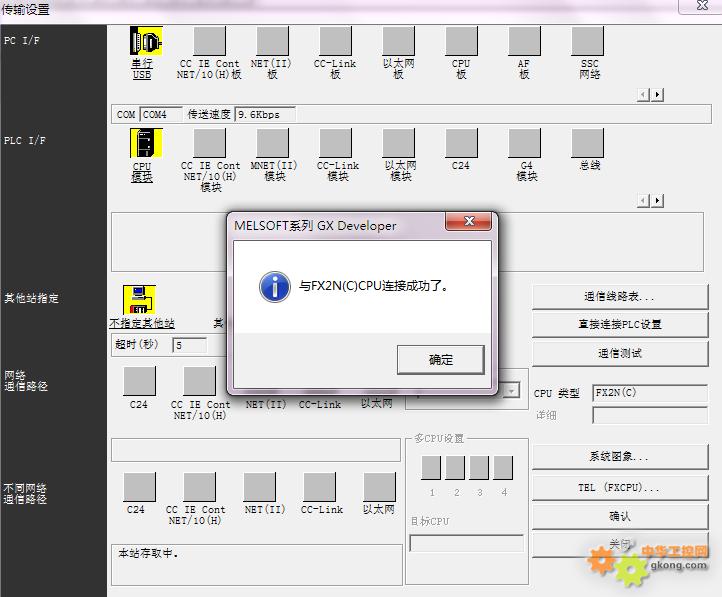Choose multi-CPU target box 2
Viewport: 722px width, 597px height.
click(455, 468)
